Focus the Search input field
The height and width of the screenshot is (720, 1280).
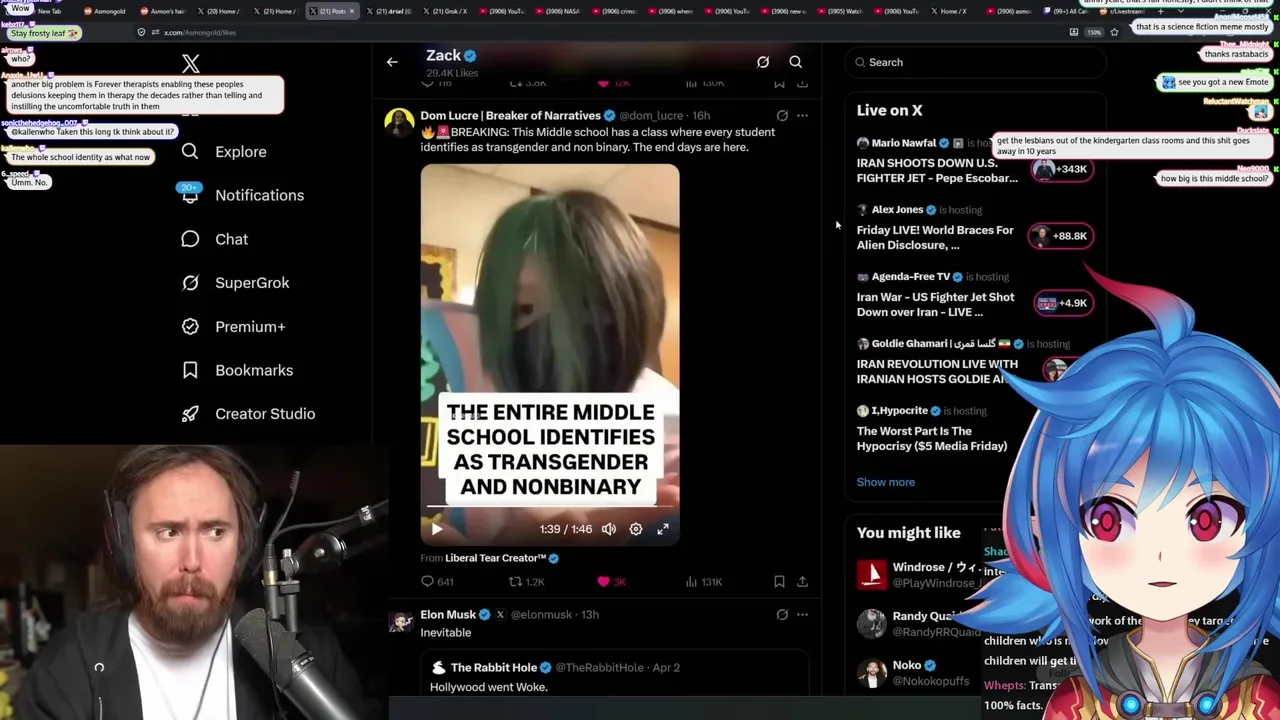click(975, 62)
